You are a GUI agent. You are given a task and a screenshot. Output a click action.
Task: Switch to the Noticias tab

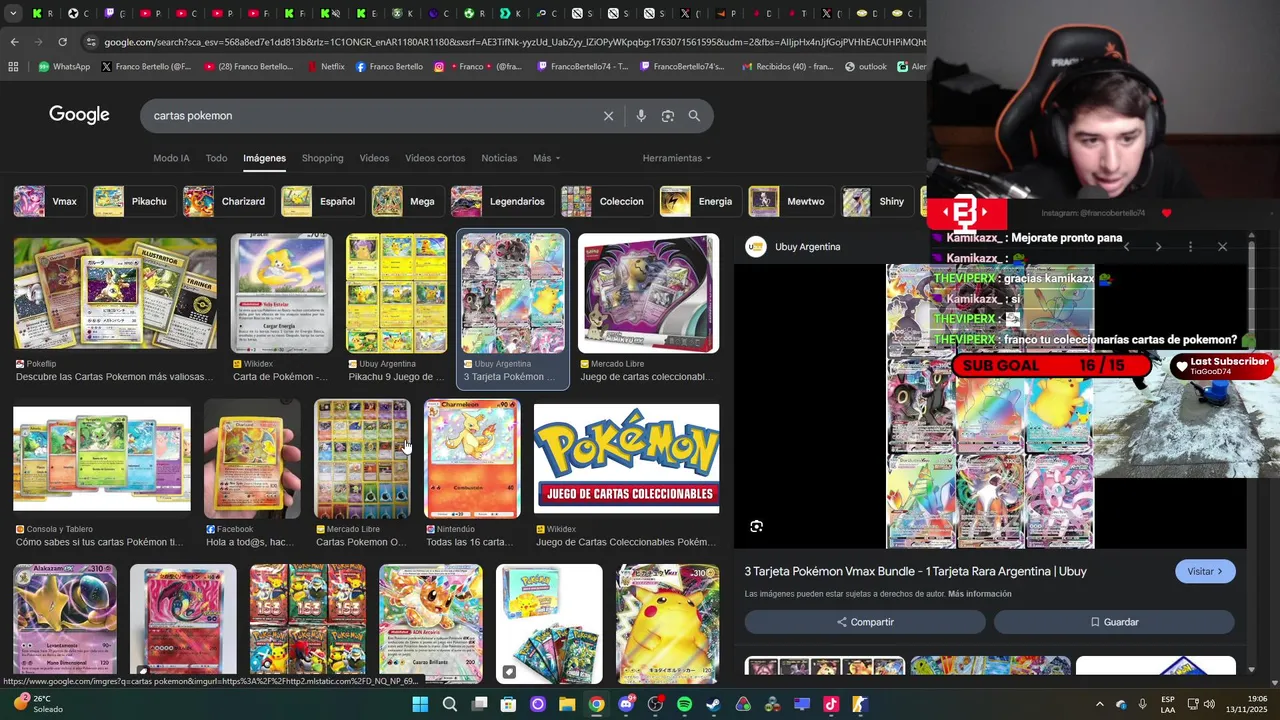(x=499, y=158)
